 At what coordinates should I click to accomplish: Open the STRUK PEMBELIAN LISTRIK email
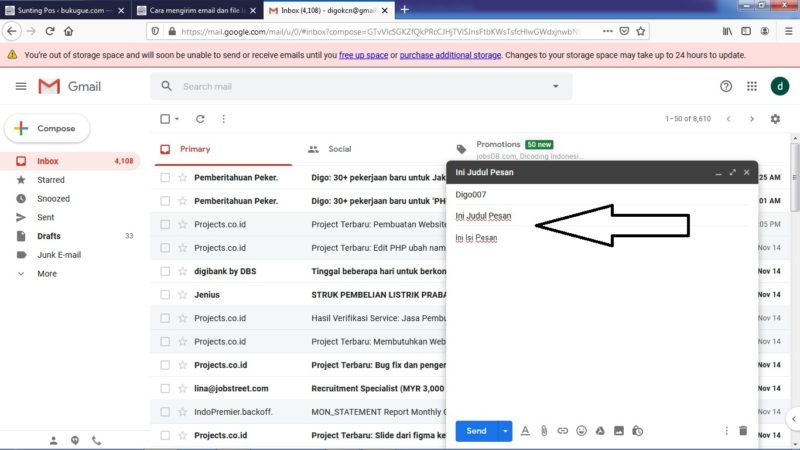[x=379, y=295]
